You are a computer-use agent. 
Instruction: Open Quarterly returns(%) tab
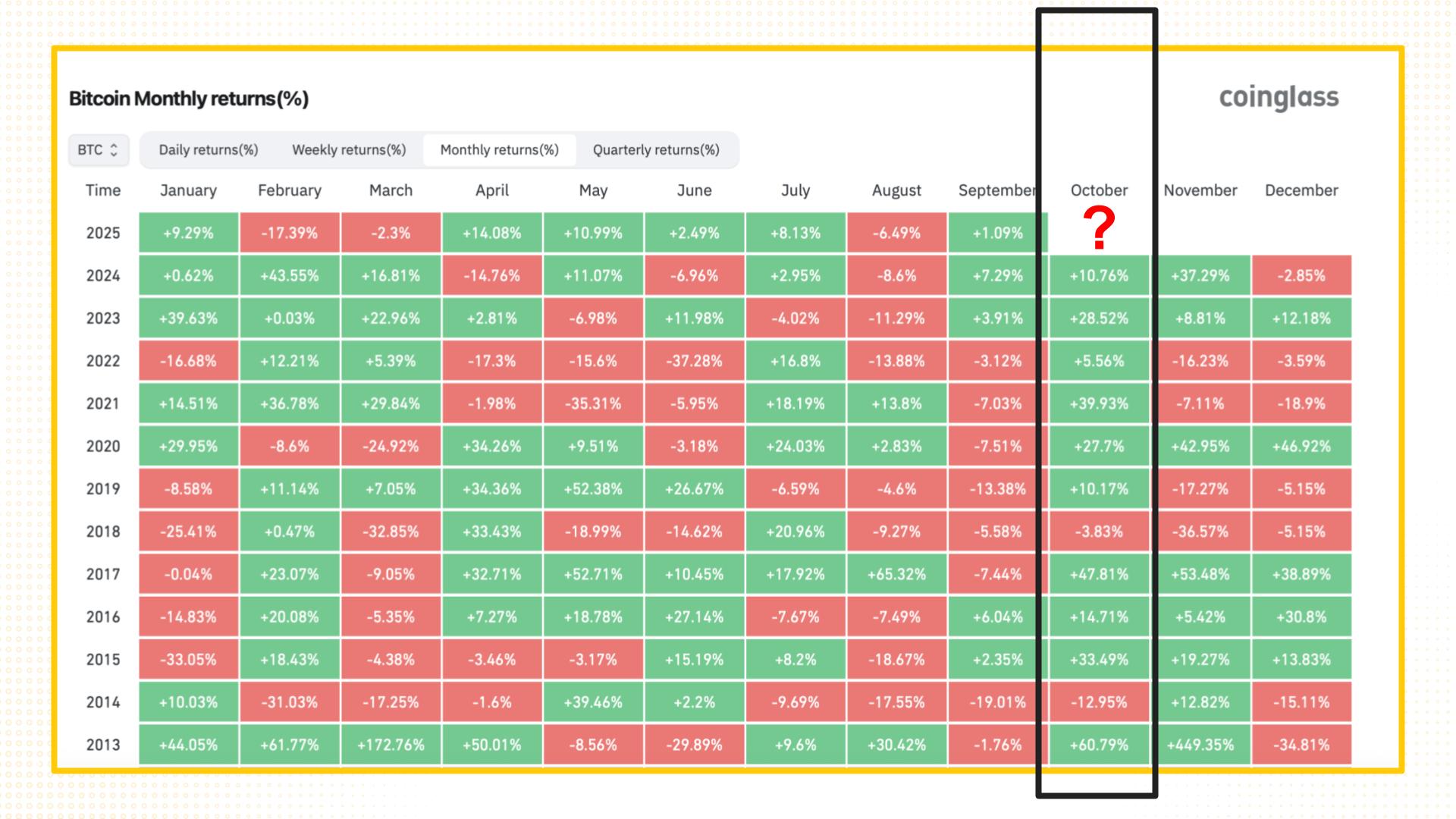click(656, 149)
